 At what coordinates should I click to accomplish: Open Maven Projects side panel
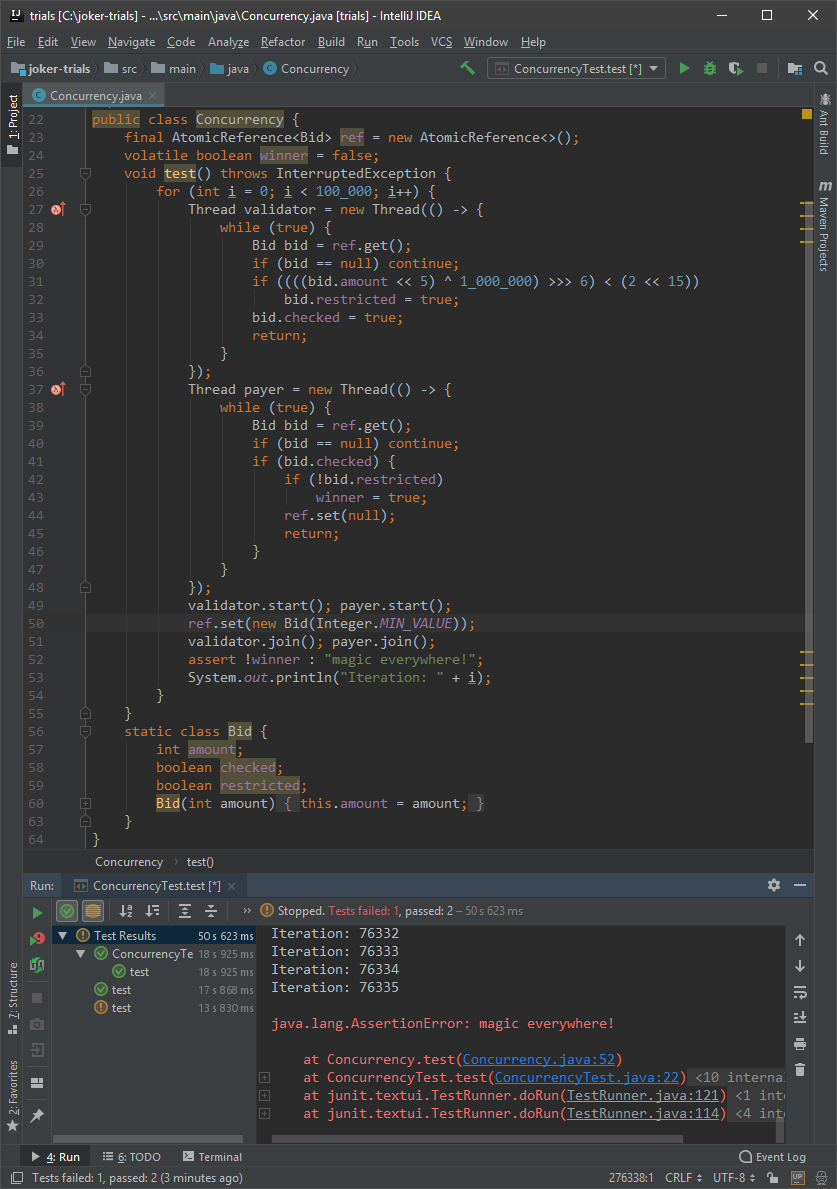824,226
